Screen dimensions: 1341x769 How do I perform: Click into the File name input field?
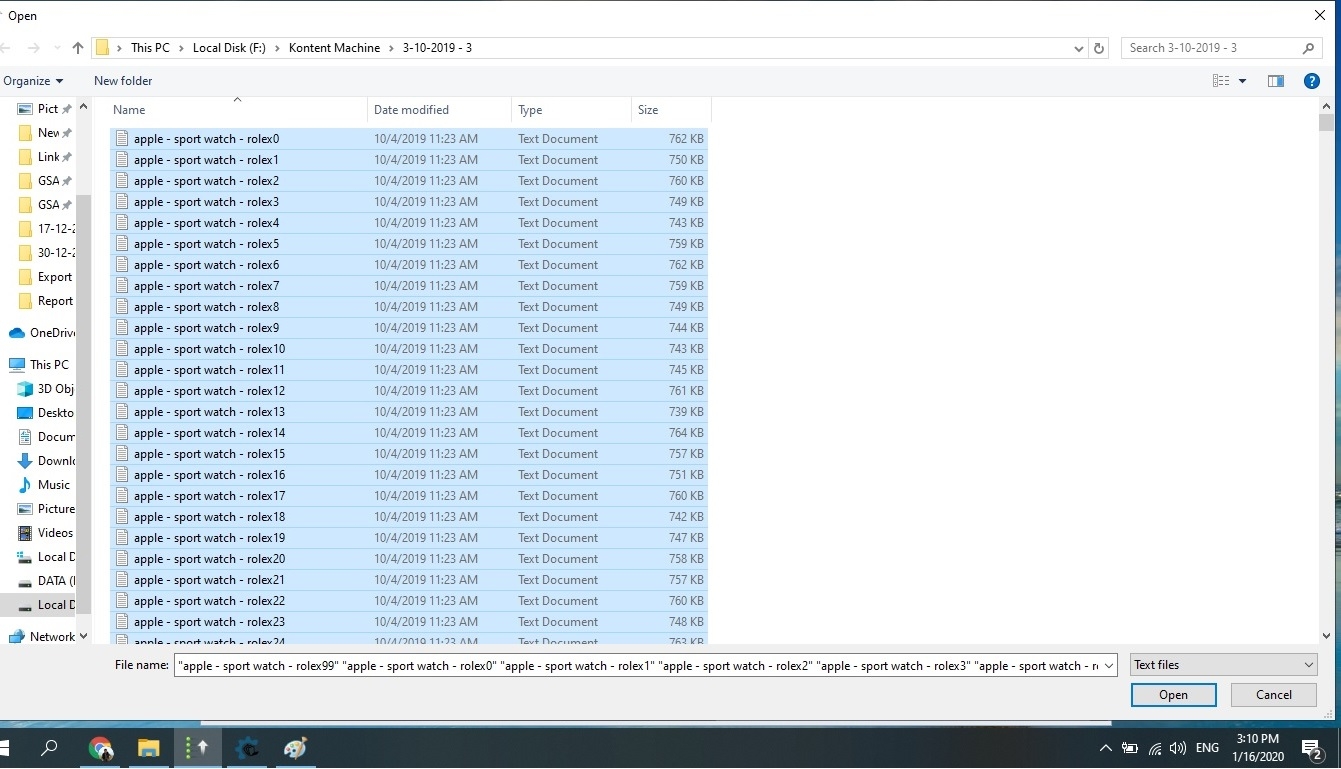pyautogui.click(x=637, y=666)
